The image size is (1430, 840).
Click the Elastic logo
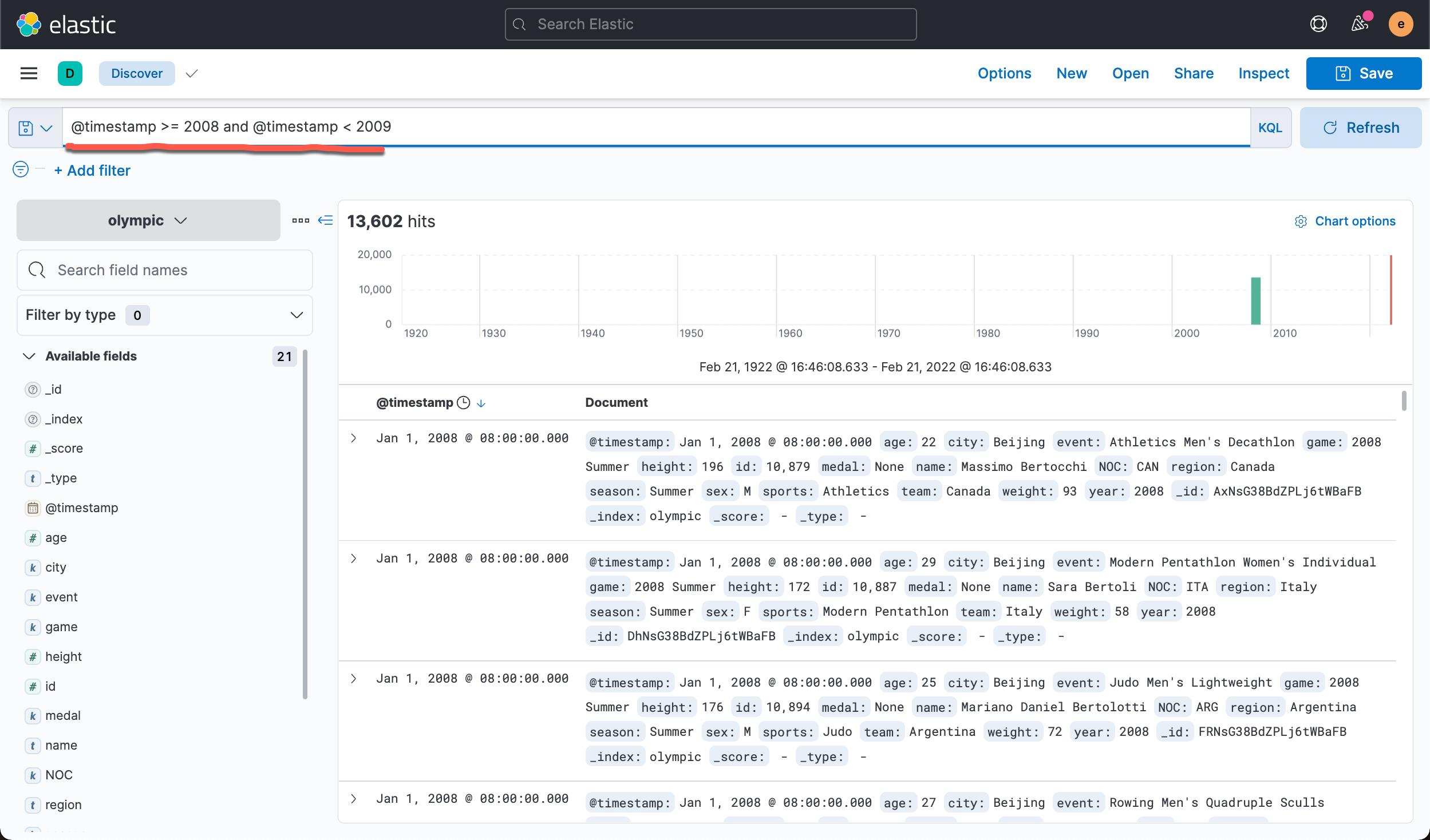pyautogui.click(x=65, y=25)
